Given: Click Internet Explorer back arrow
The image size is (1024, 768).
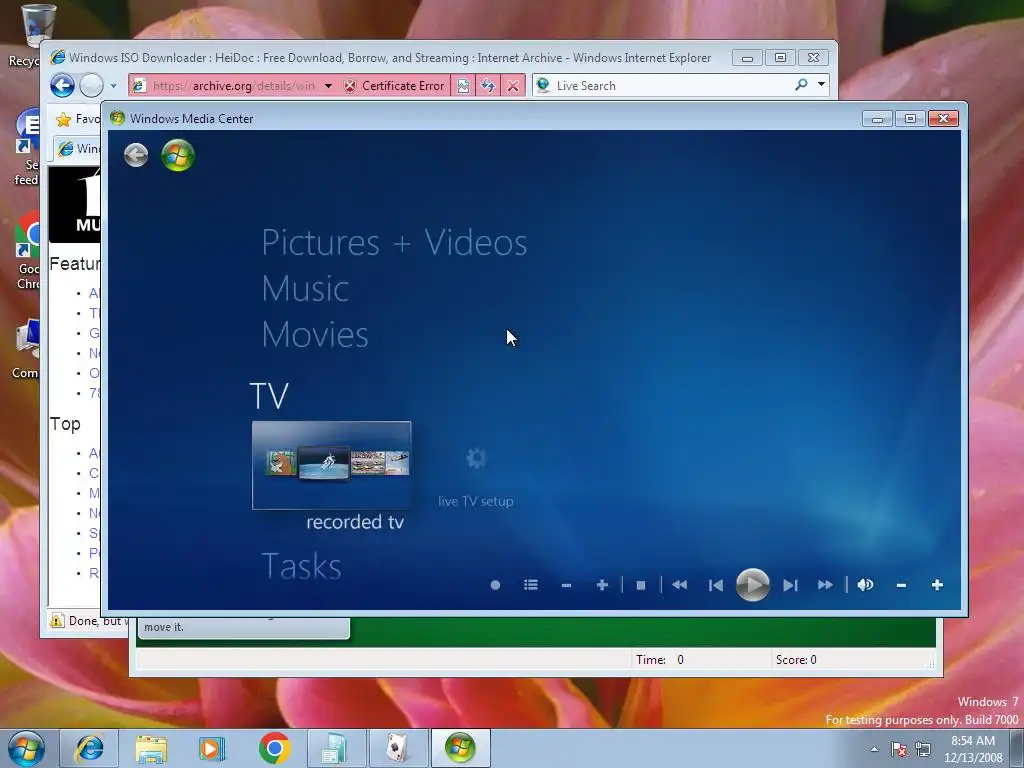Looking at the screenshot, I should [63, 86].
